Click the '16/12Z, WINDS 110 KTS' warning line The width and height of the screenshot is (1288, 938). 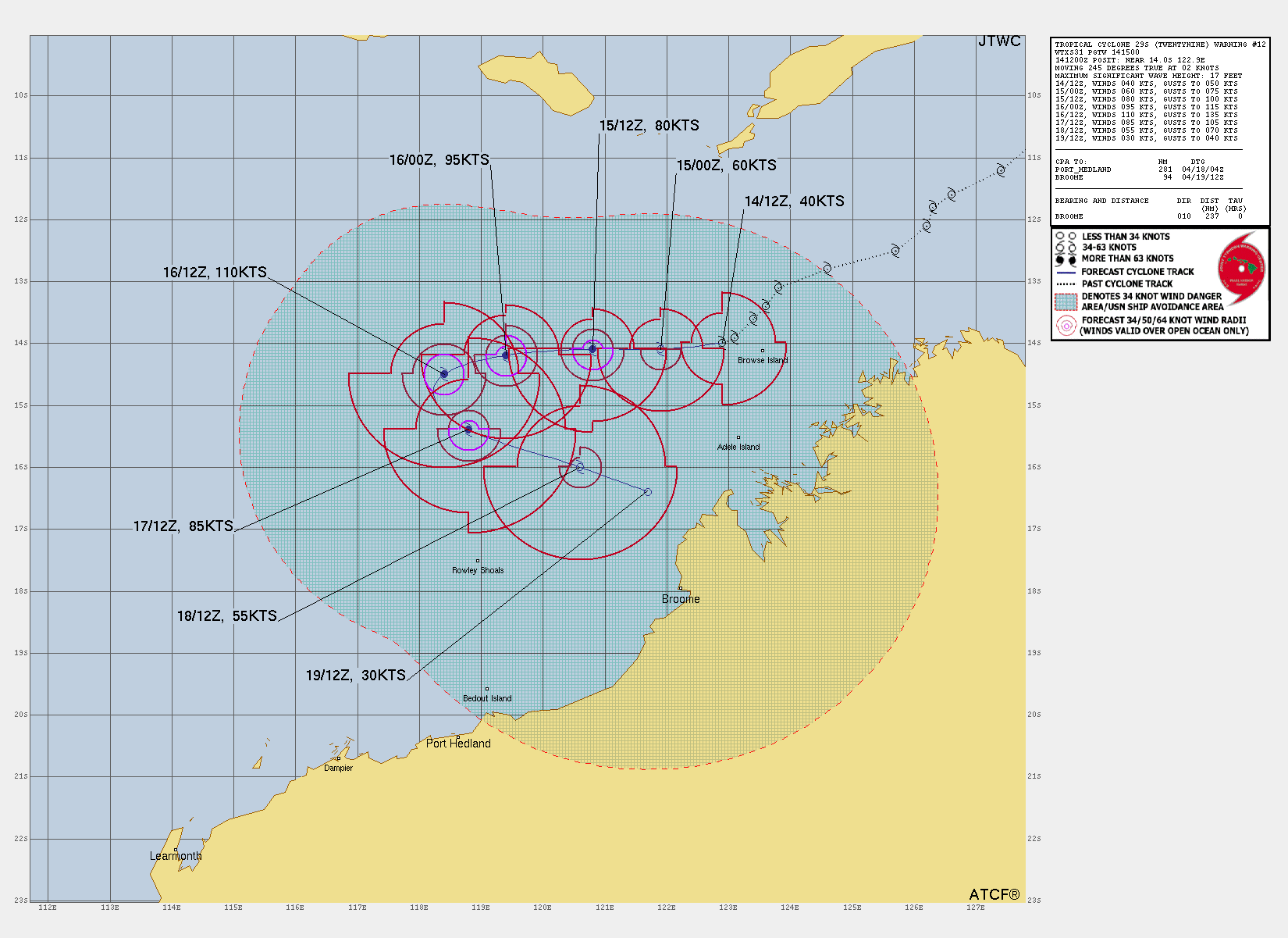(x=1146, y=115)
